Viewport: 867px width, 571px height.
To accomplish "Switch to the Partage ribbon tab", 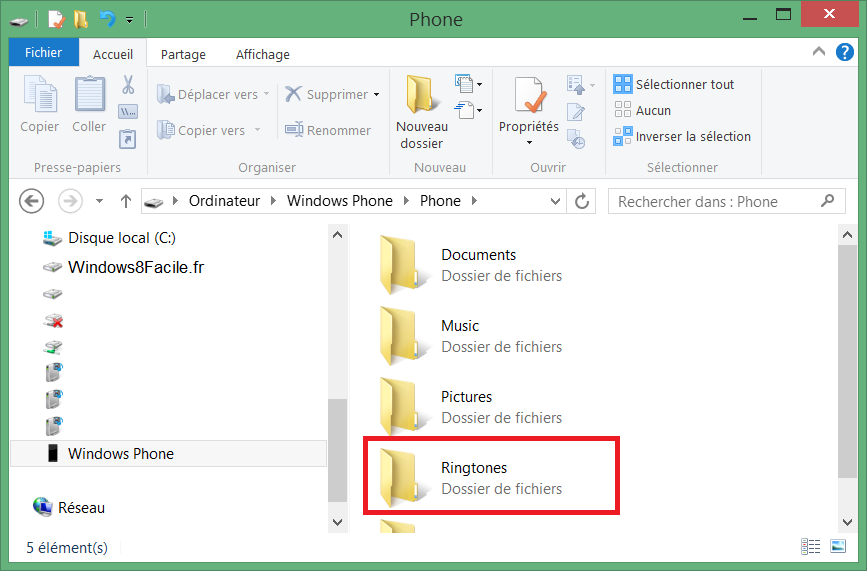I will (183, 54).
